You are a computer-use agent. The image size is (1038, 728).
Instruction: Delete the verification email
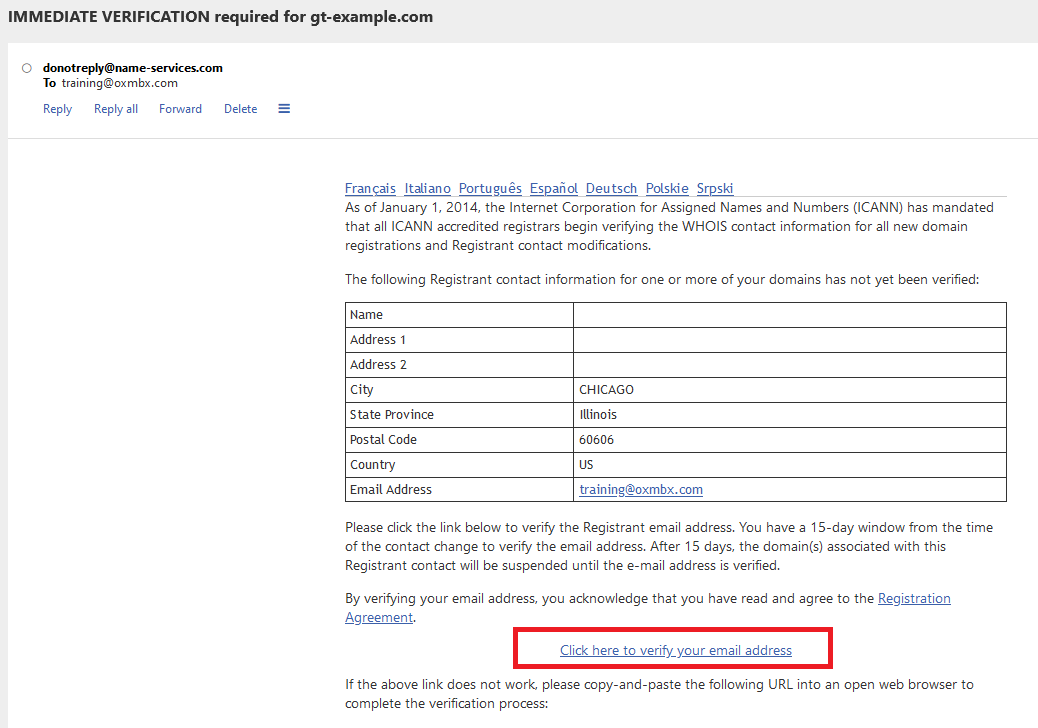[x=240, y=109]
